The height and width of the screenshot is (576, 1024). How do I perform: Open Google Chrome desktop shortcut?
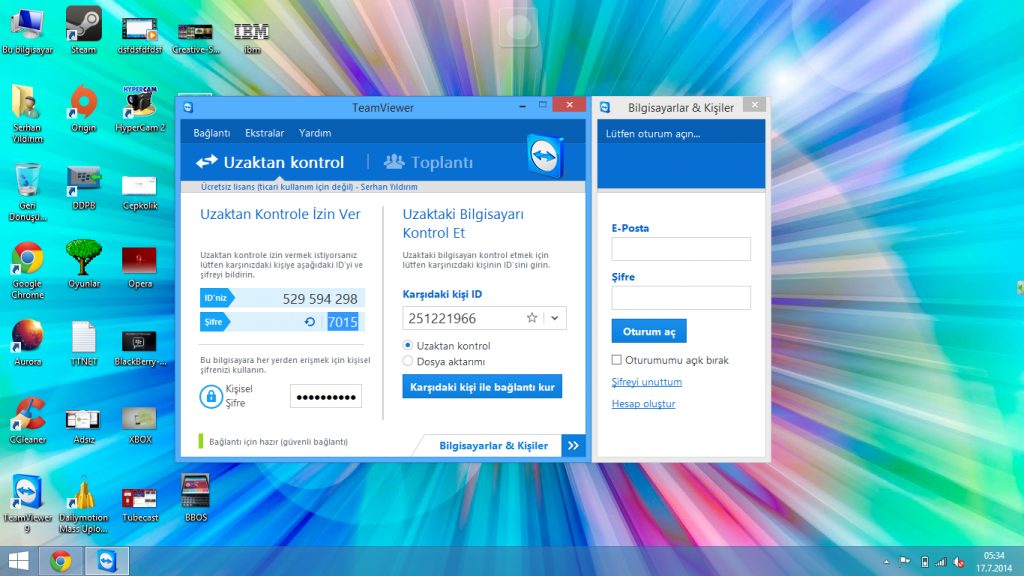(27, 260)
